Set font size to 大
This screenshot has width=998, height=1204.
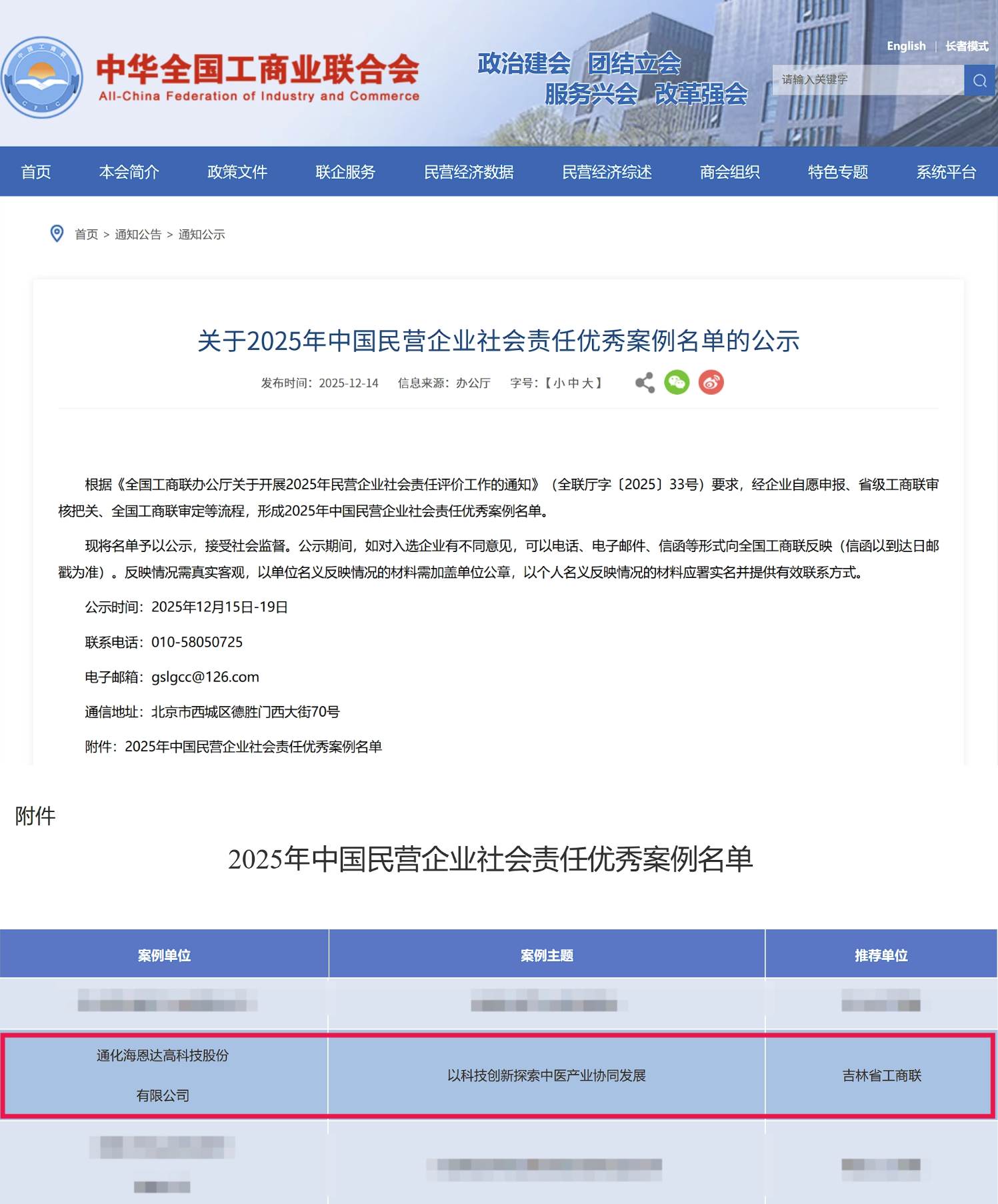click(587, 383)
